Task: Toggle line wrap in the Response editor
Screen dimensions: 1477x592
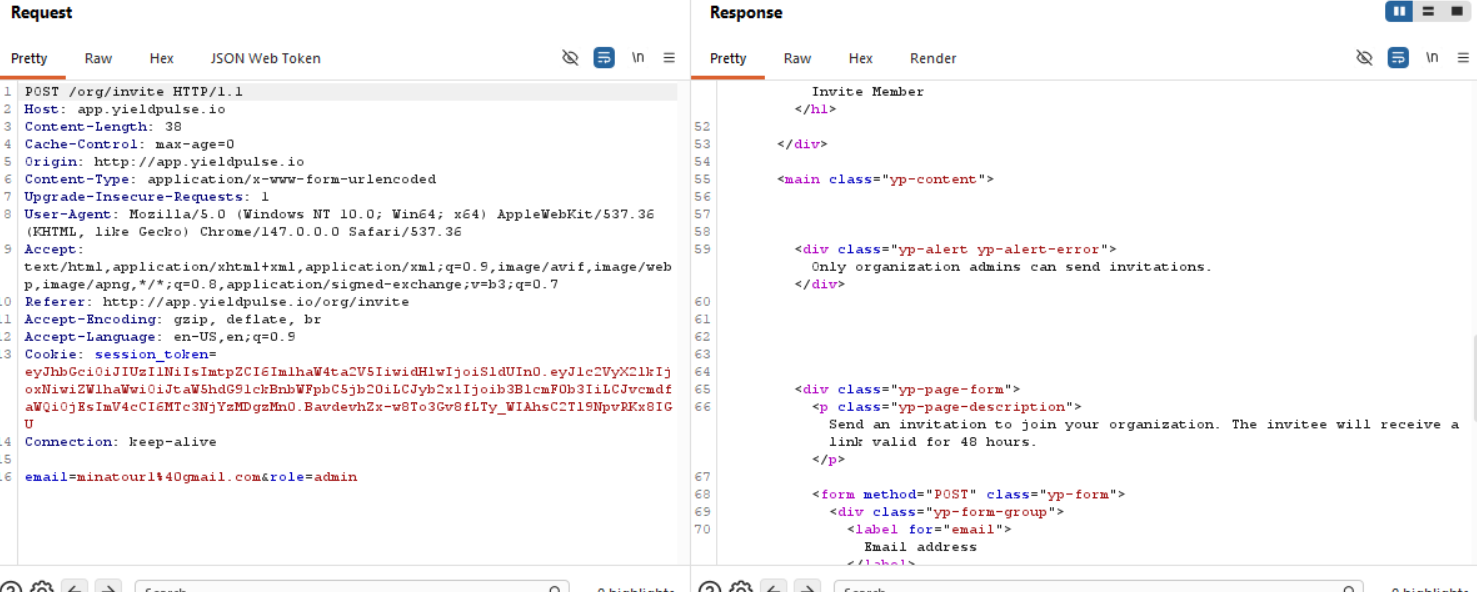Action: 1398,58
